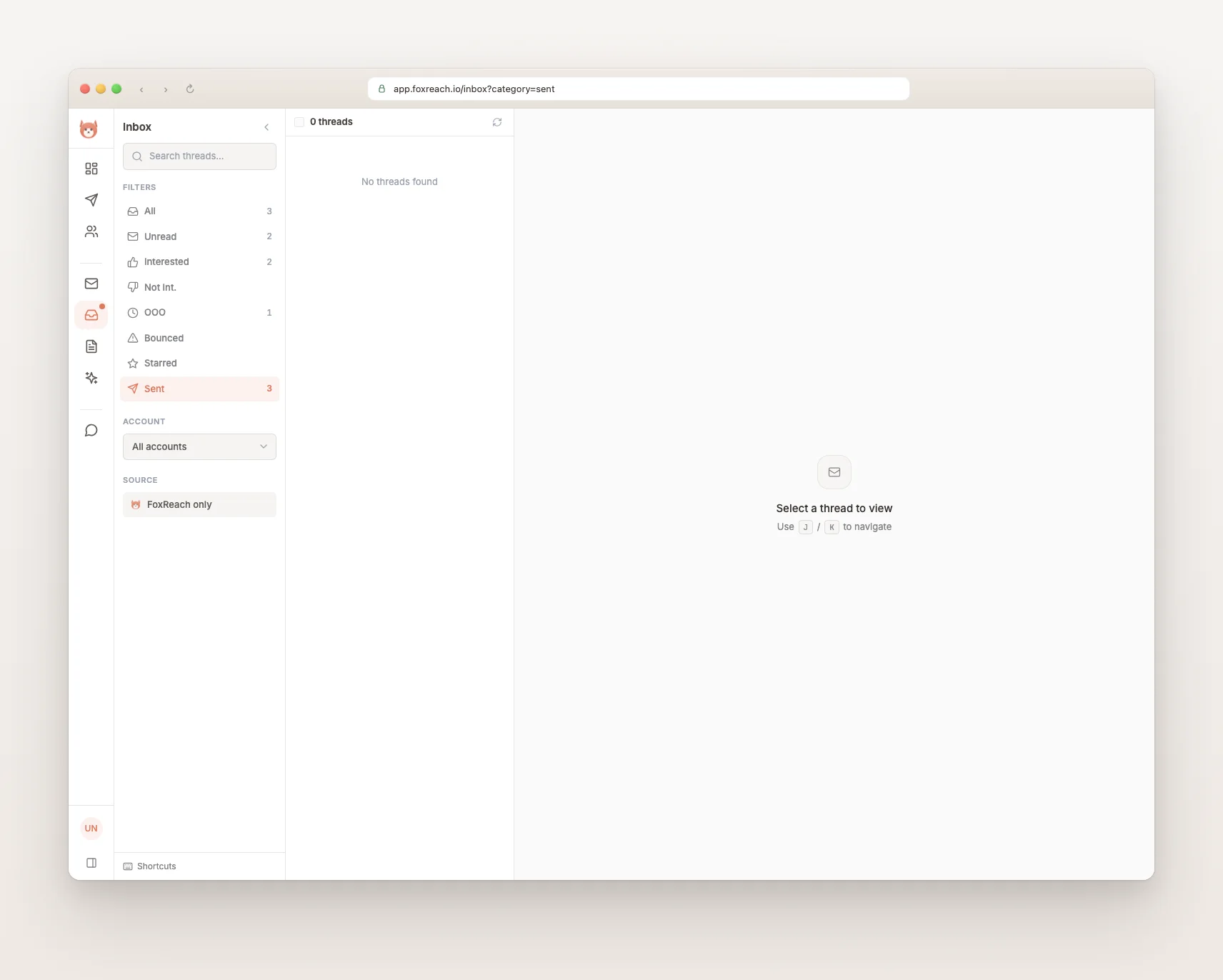Open the email accounts envelope icon
This screenshot has width=1223, height=980.
91,284
